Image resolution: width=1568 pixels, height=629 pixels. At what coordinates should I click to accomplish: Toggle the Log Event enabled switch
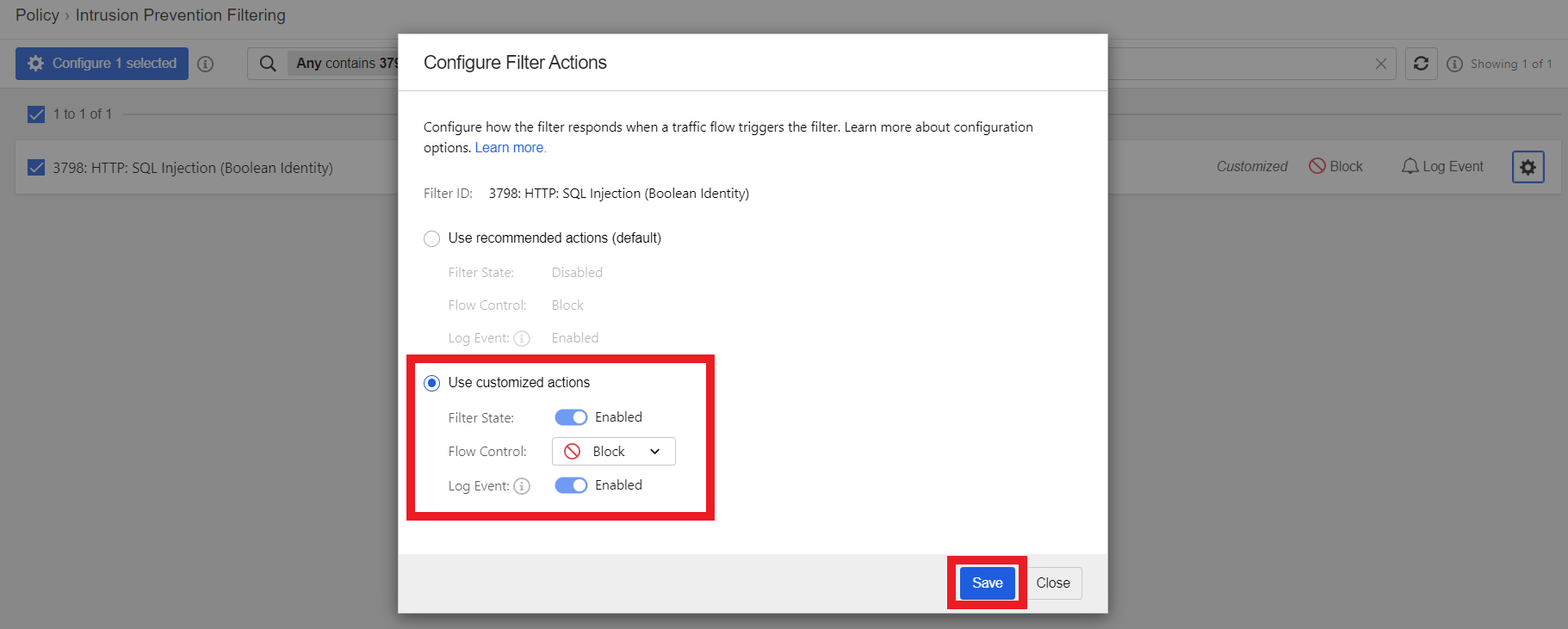tap(571, 485)
